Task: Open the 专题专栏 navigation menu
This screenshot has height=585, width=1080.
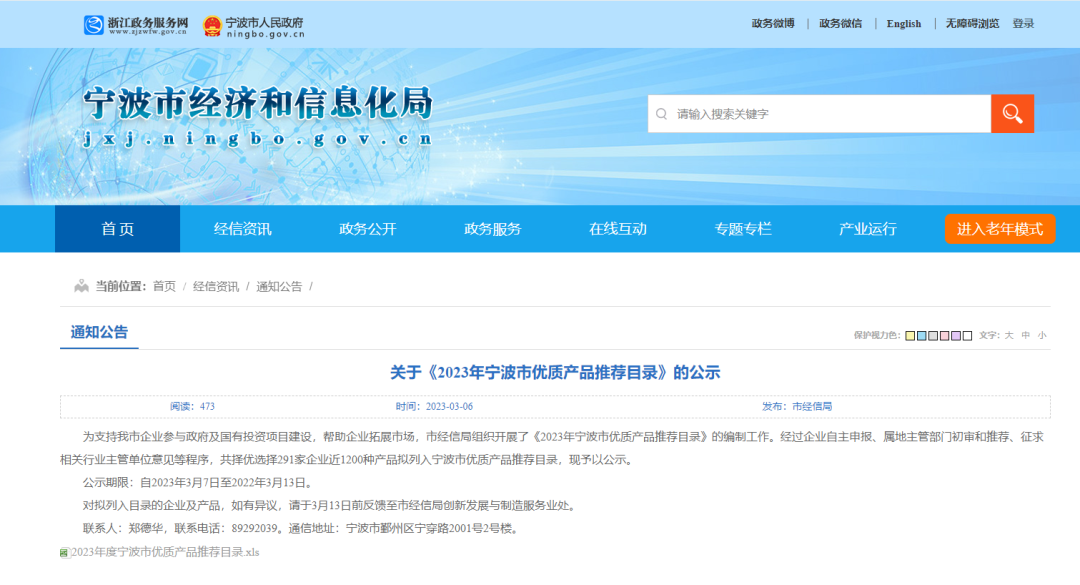Action: pyautogui.click(x=743, y=229)
